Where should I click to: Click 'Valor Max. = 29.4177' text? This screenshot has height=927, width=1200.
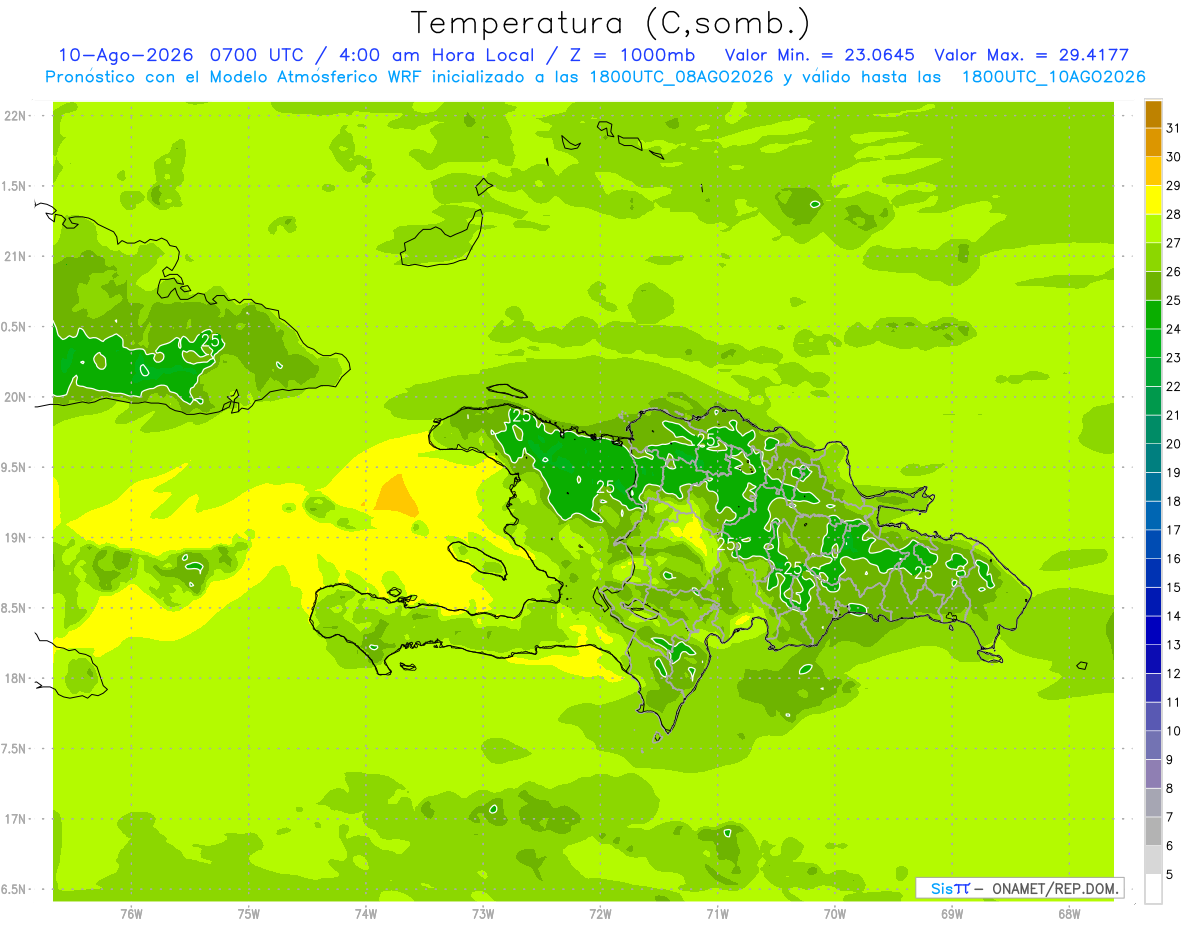pyautogui.click(x=1031, y=55)
